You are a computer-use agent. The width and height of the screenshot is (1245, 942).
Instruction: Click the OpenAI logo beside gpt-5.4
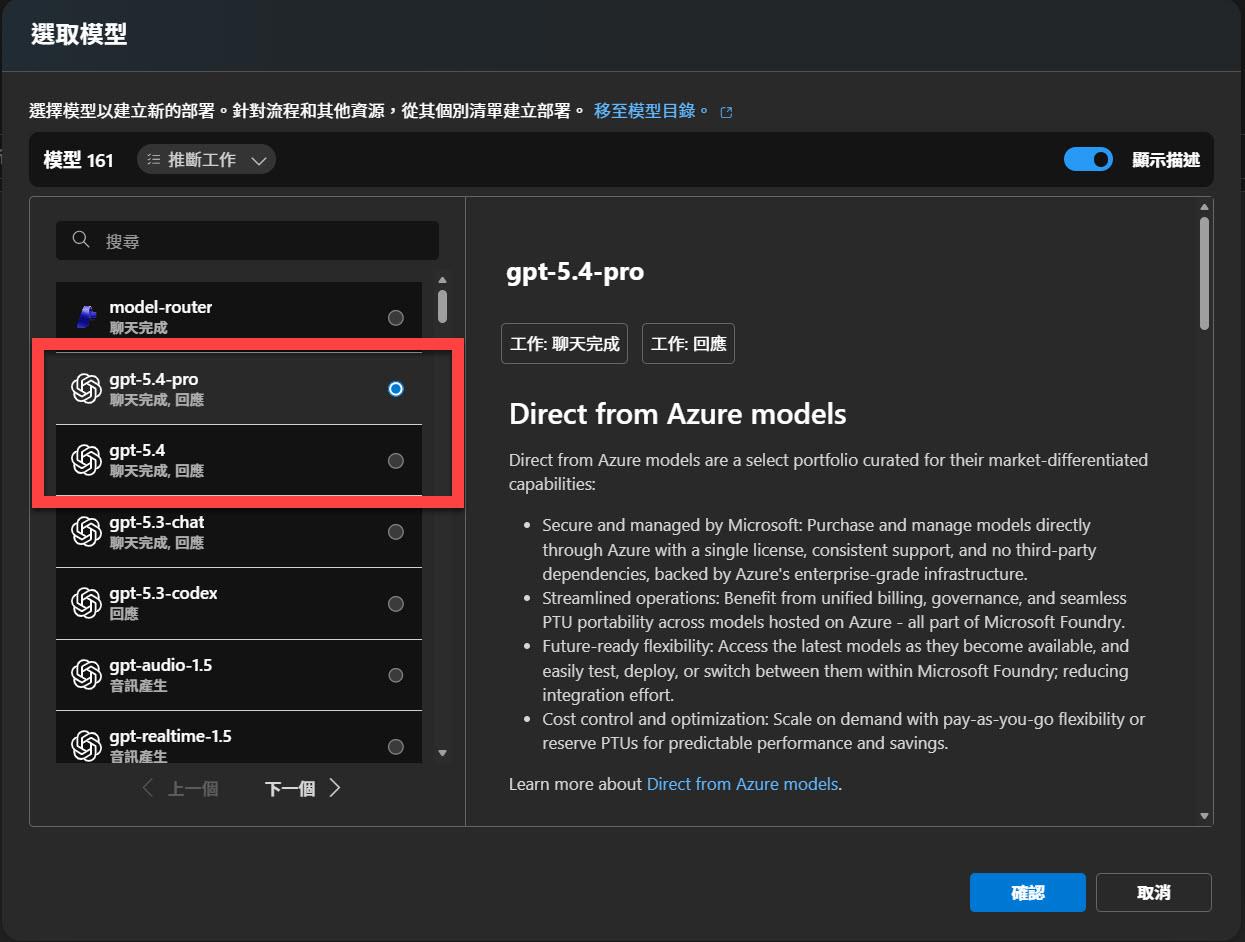coord(87,460)
